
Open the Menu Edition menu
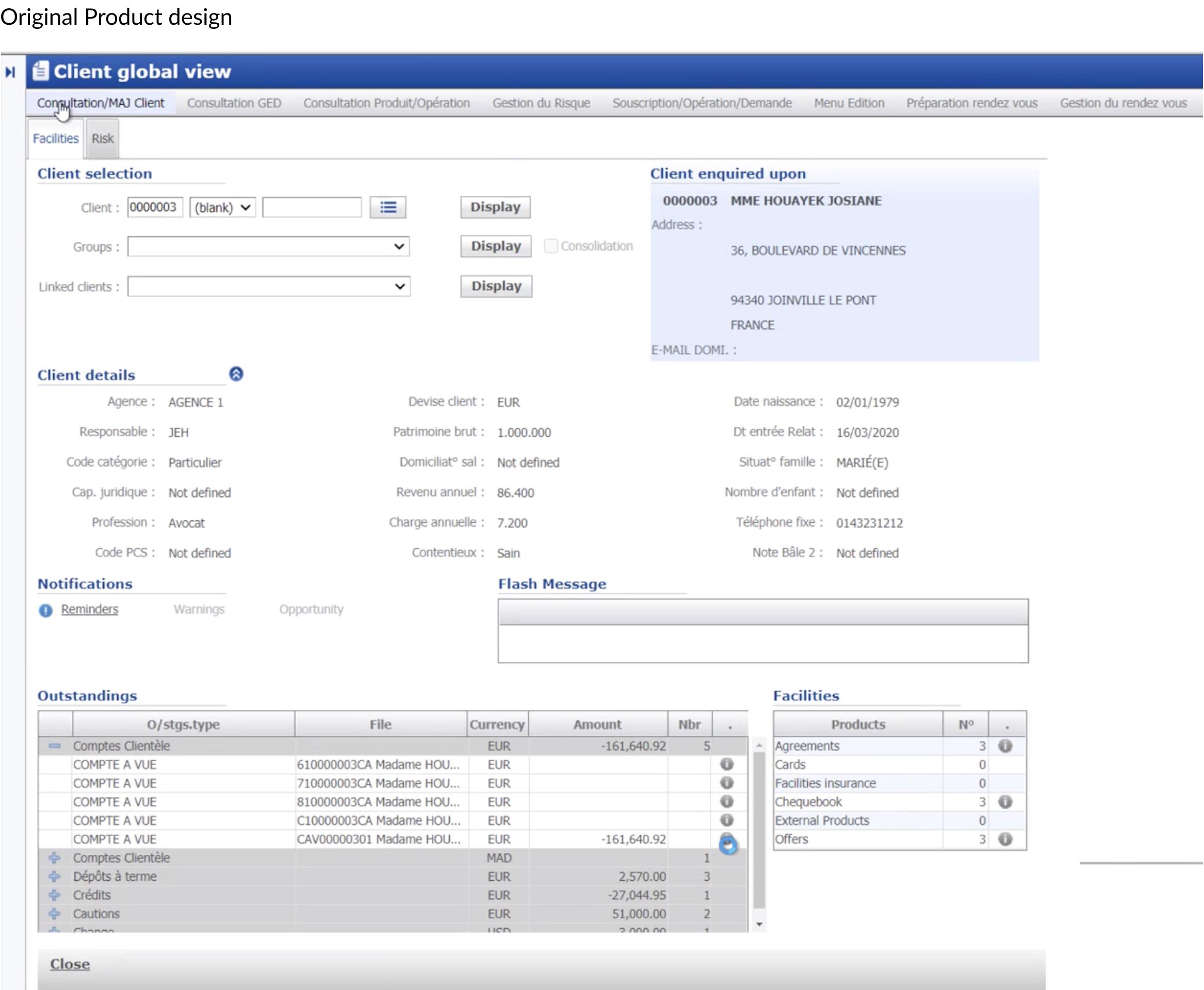pyautogui.click(x=849, y=103)
